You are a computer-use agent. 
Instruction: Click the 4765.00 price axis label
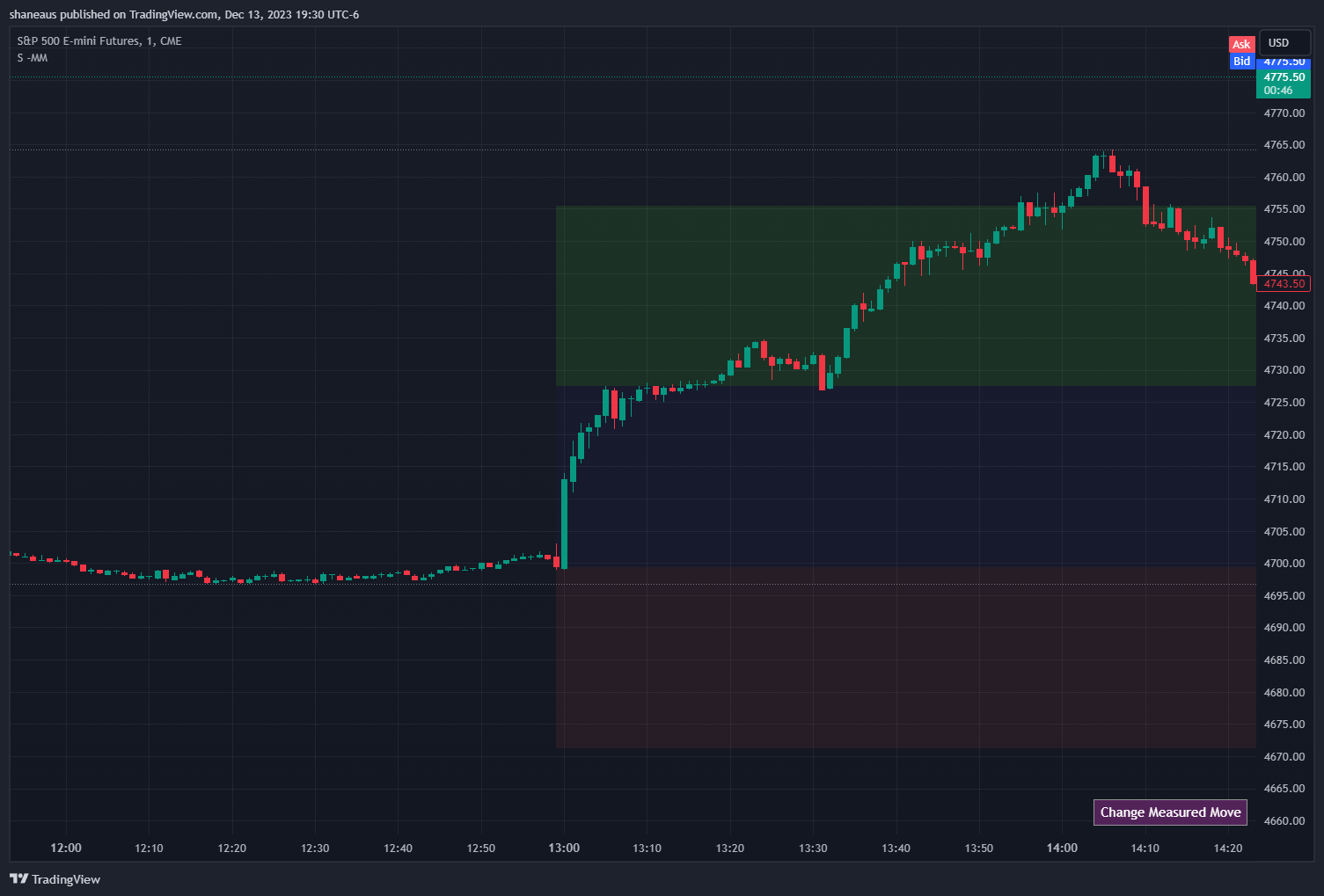point(1284,145)
